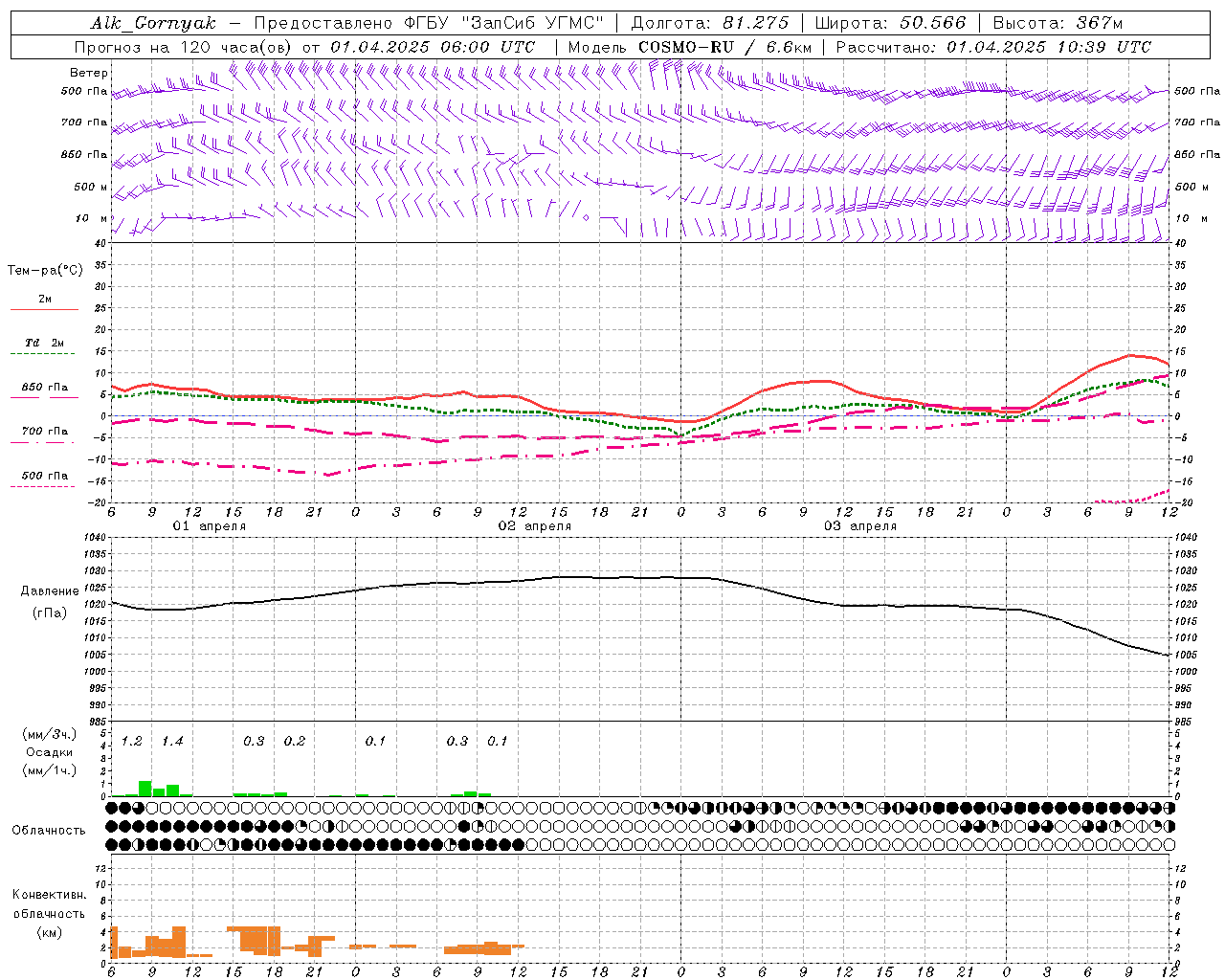Click the 'Давление' pressure panel label
Screen dimensions: 1225x980
click(50, 591)
